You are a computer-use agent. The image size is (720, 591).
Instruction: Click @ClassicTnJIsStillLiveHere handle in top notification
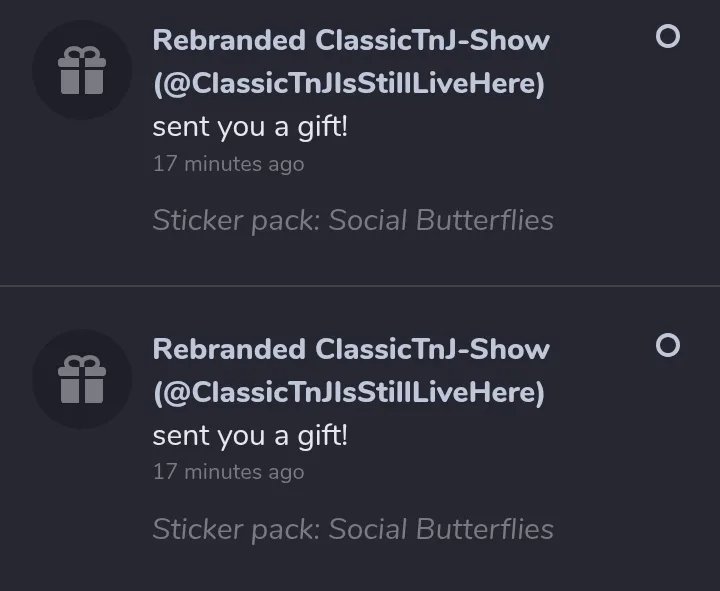coord(349,84)
